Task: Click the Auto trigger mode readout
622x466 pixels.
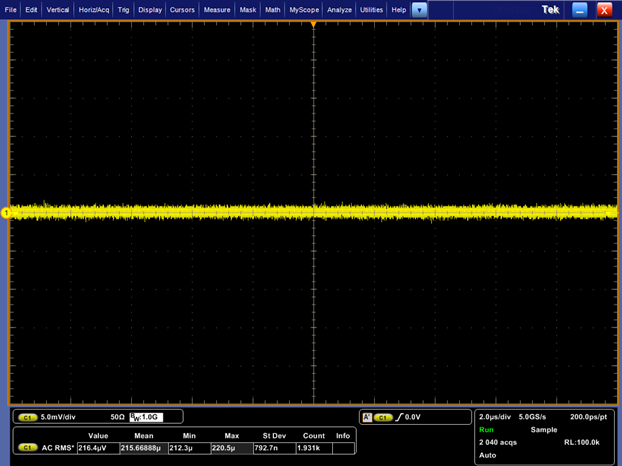Action: tap(488, 455)
